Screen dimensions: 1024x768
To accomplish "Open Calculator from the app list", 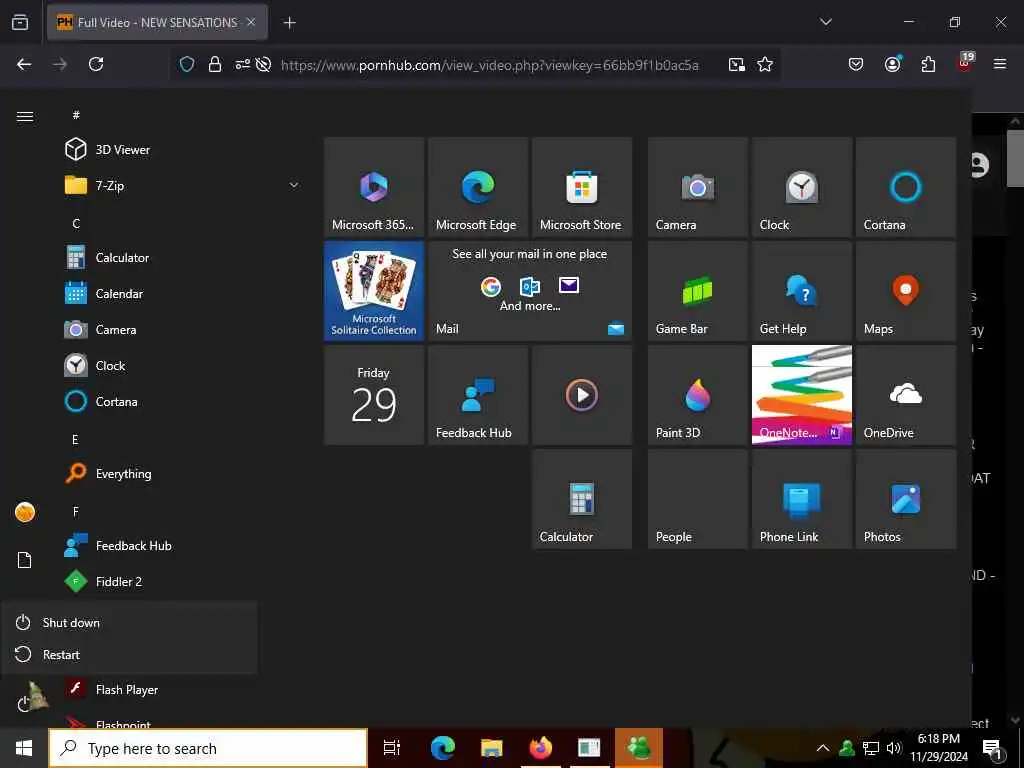I will [183, 257].
